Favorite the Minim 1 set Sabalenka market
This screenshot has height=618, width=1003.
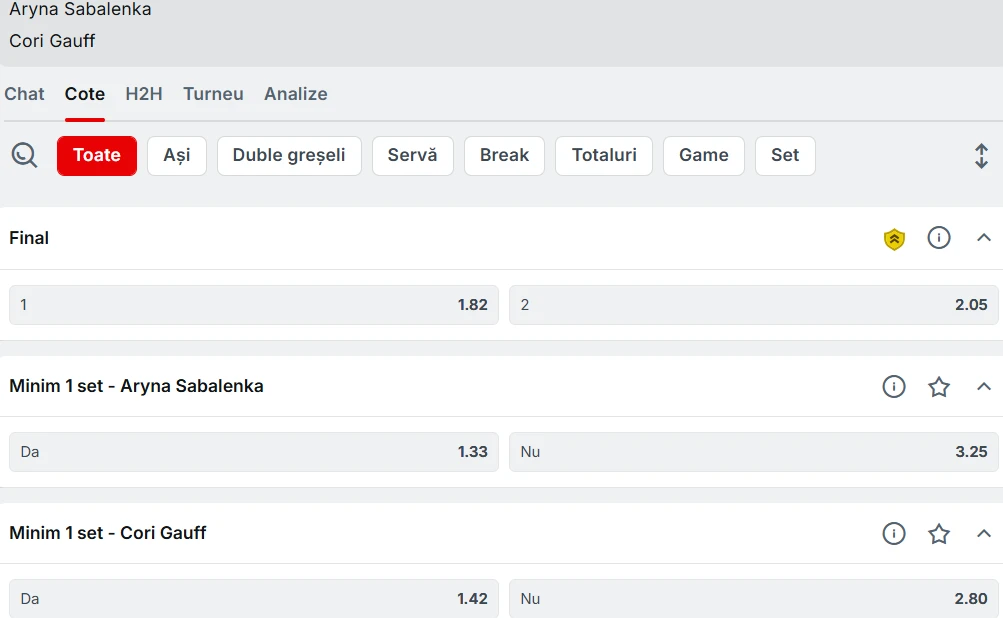pos(938,386)
